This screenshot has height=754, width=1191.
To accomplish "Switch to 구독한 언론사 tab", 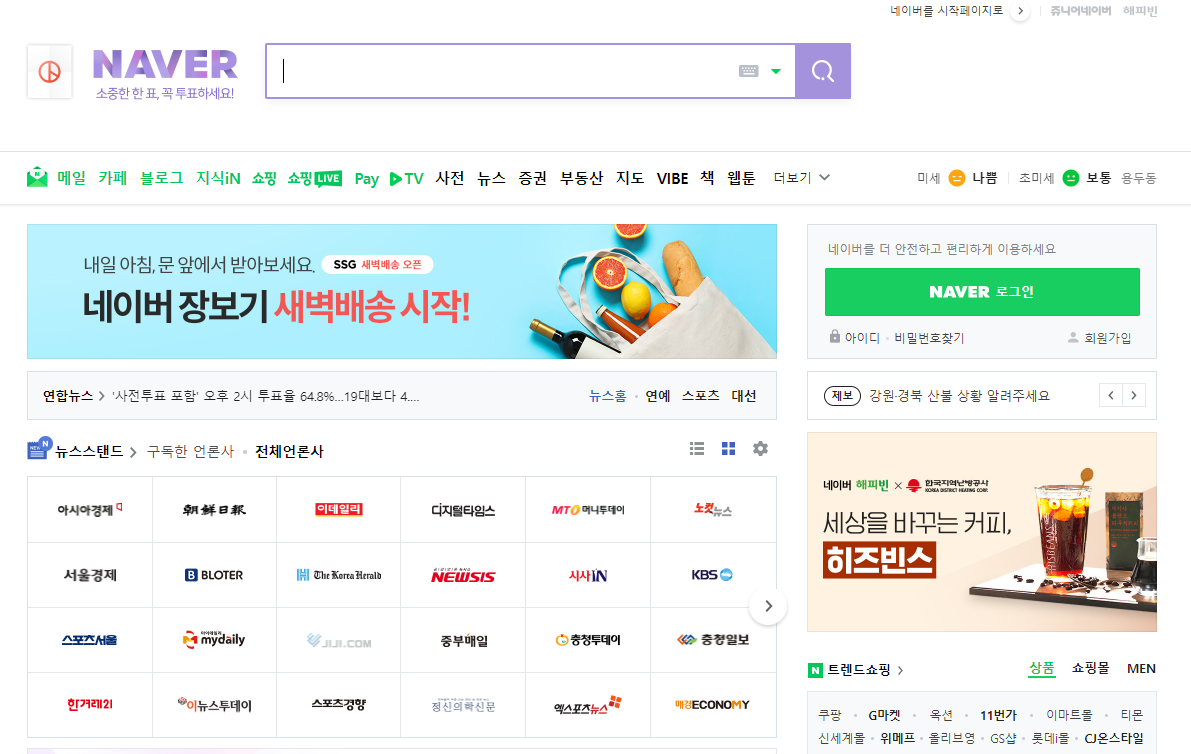I will (190, 451).
